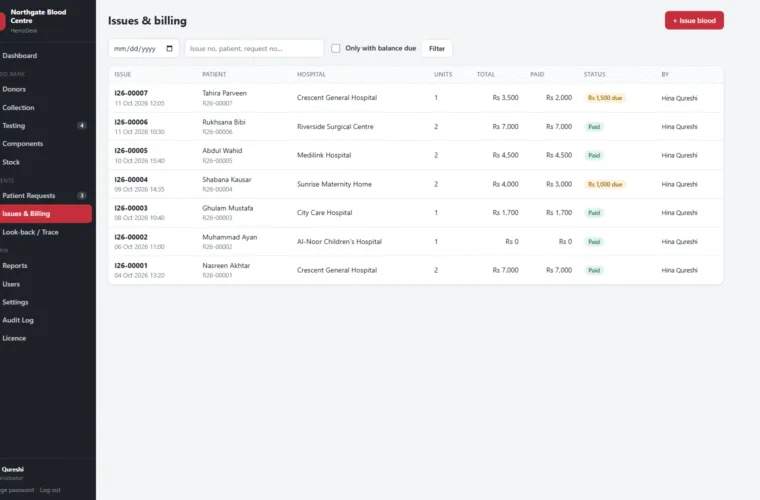Click patient name Nasreen Akhtar
This screenshot has height=500, width=760.
tap(226, 266)
